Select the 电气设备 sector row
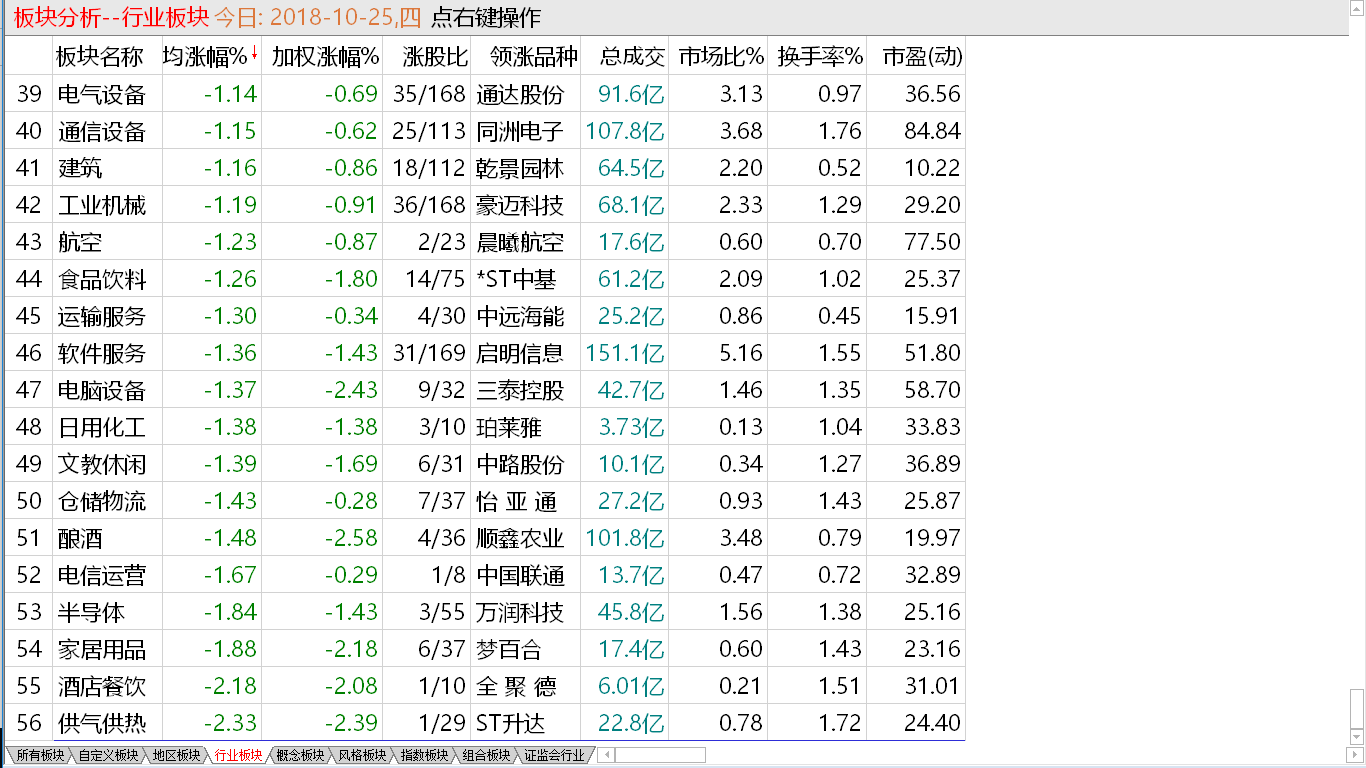Screen dimensions: 1366x768 click(485, 94)
